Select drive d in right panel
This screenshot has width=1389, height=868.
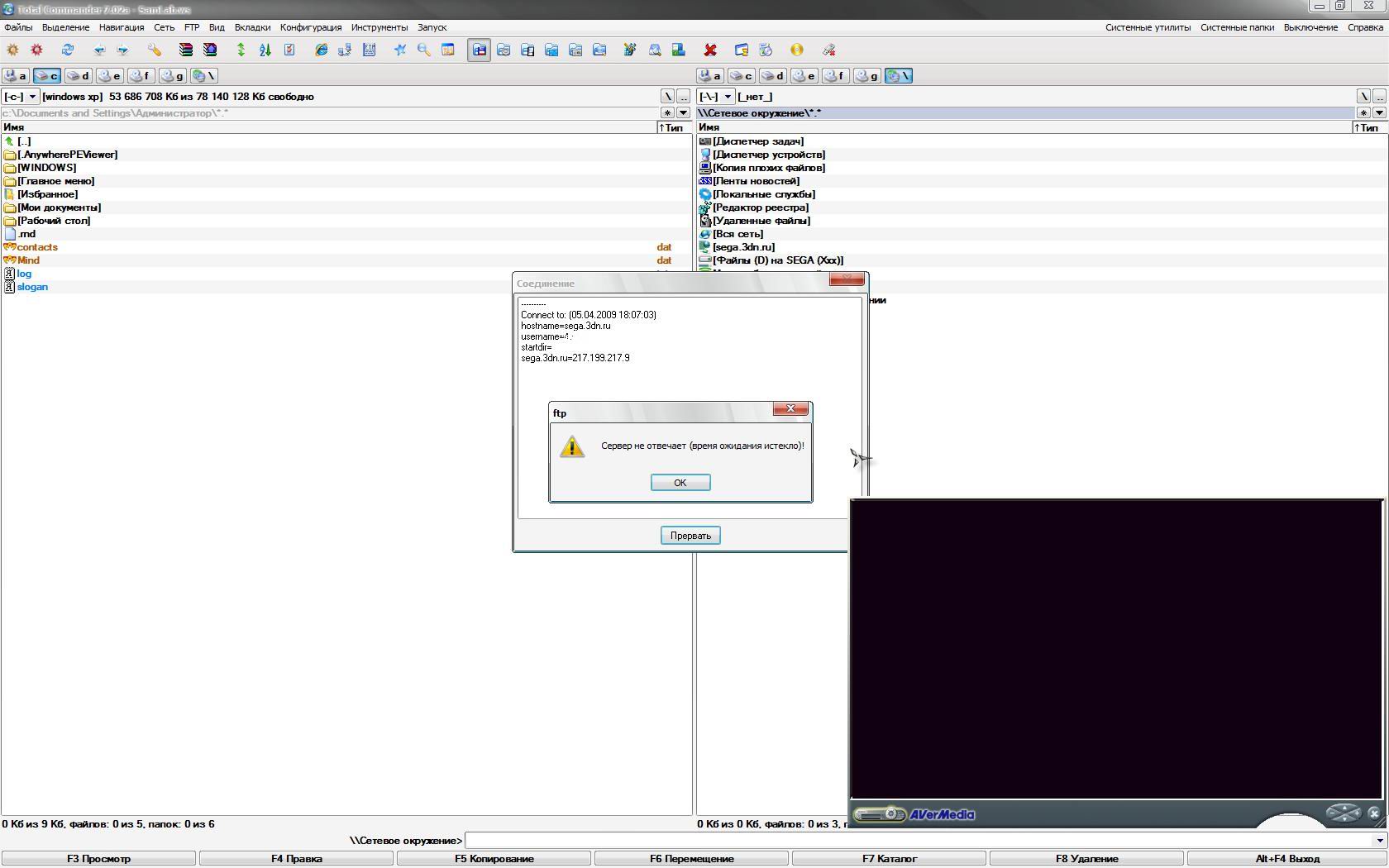773,75
